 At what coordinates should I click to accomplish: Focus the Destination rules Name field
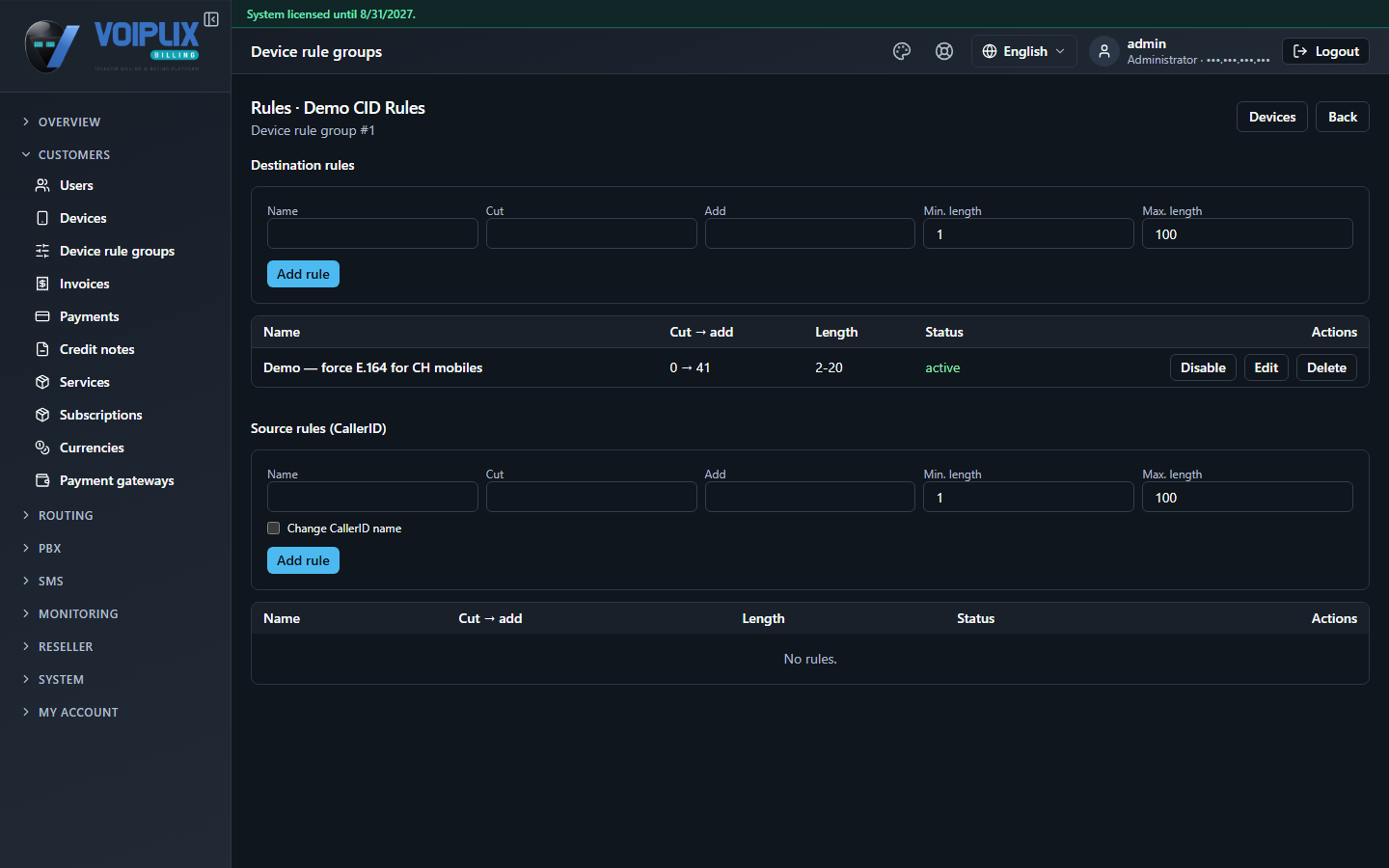[x=372, y=233]
